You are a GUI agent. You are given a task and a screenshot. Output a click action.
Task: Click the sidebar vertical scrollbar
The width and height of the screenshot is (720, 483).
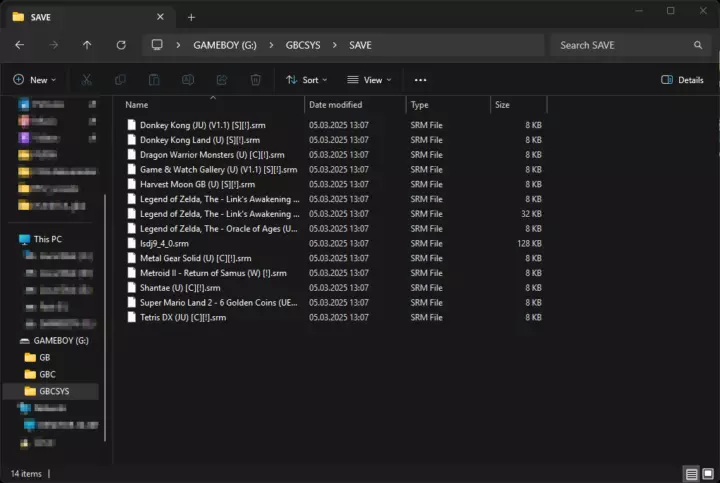click(x=105, y=317)
